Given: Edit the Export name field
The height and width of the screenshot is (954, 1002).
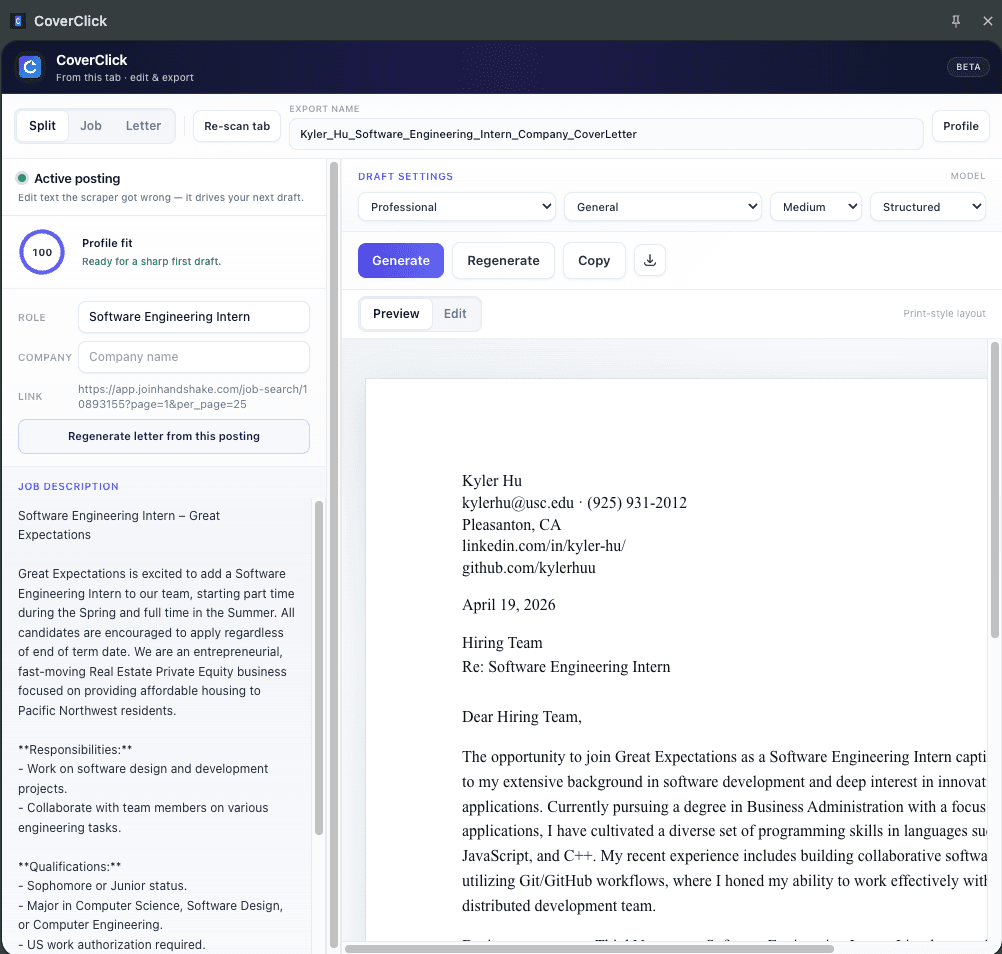Looking at the screenshot, I should 606,134.
